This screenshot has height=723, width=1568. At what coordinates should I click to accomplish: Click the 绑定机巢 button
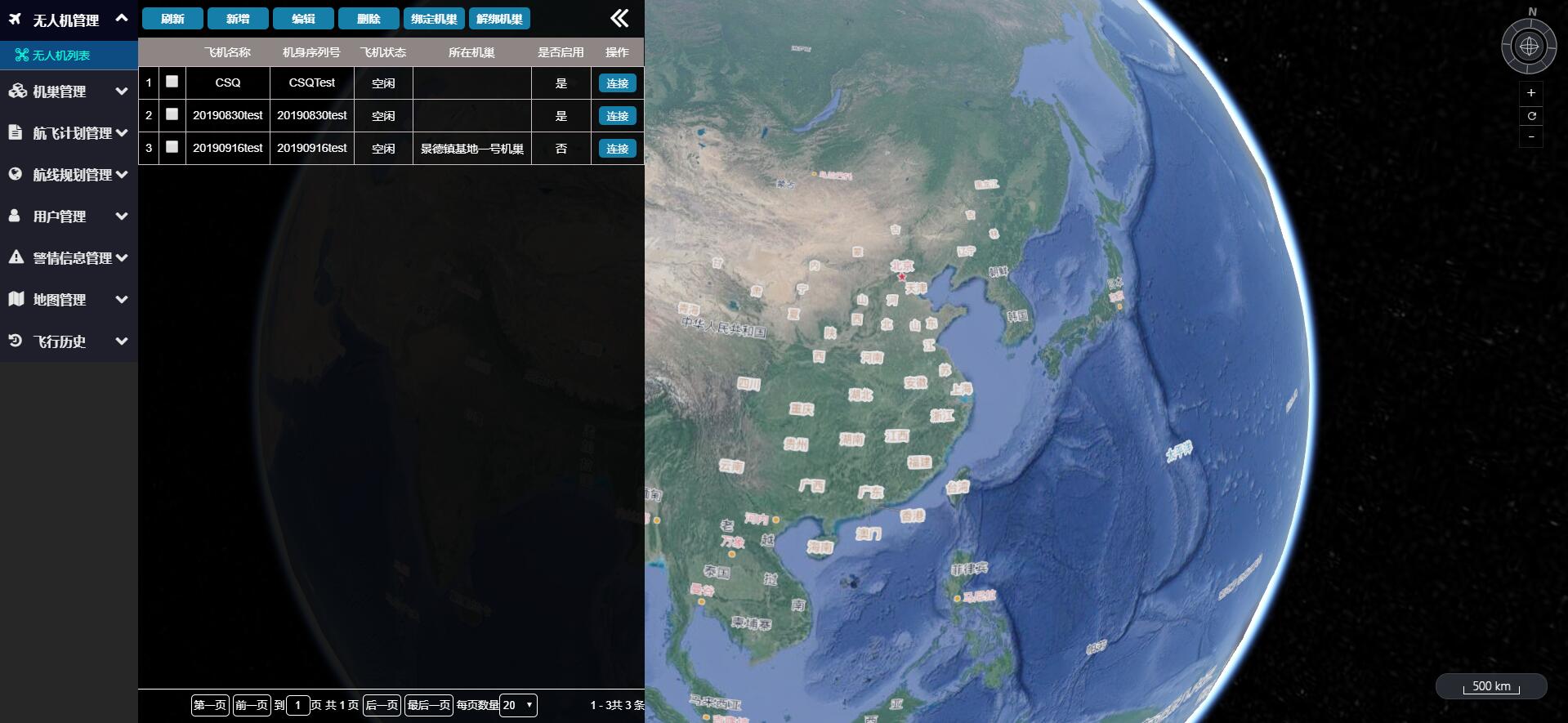tap(434, 18)
